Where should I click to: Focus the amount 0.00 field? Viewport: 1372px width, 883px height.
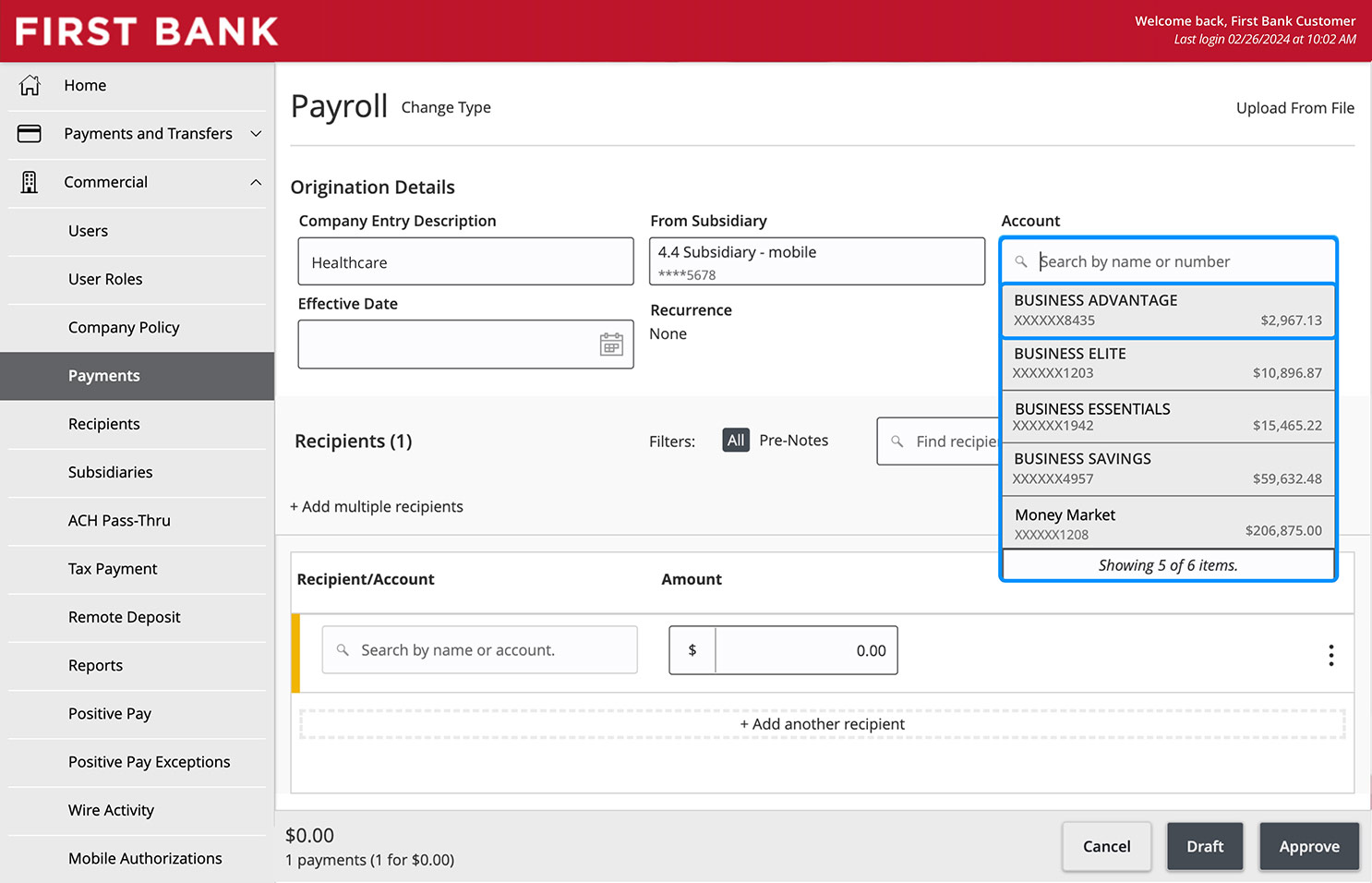(x=806, y=650)
